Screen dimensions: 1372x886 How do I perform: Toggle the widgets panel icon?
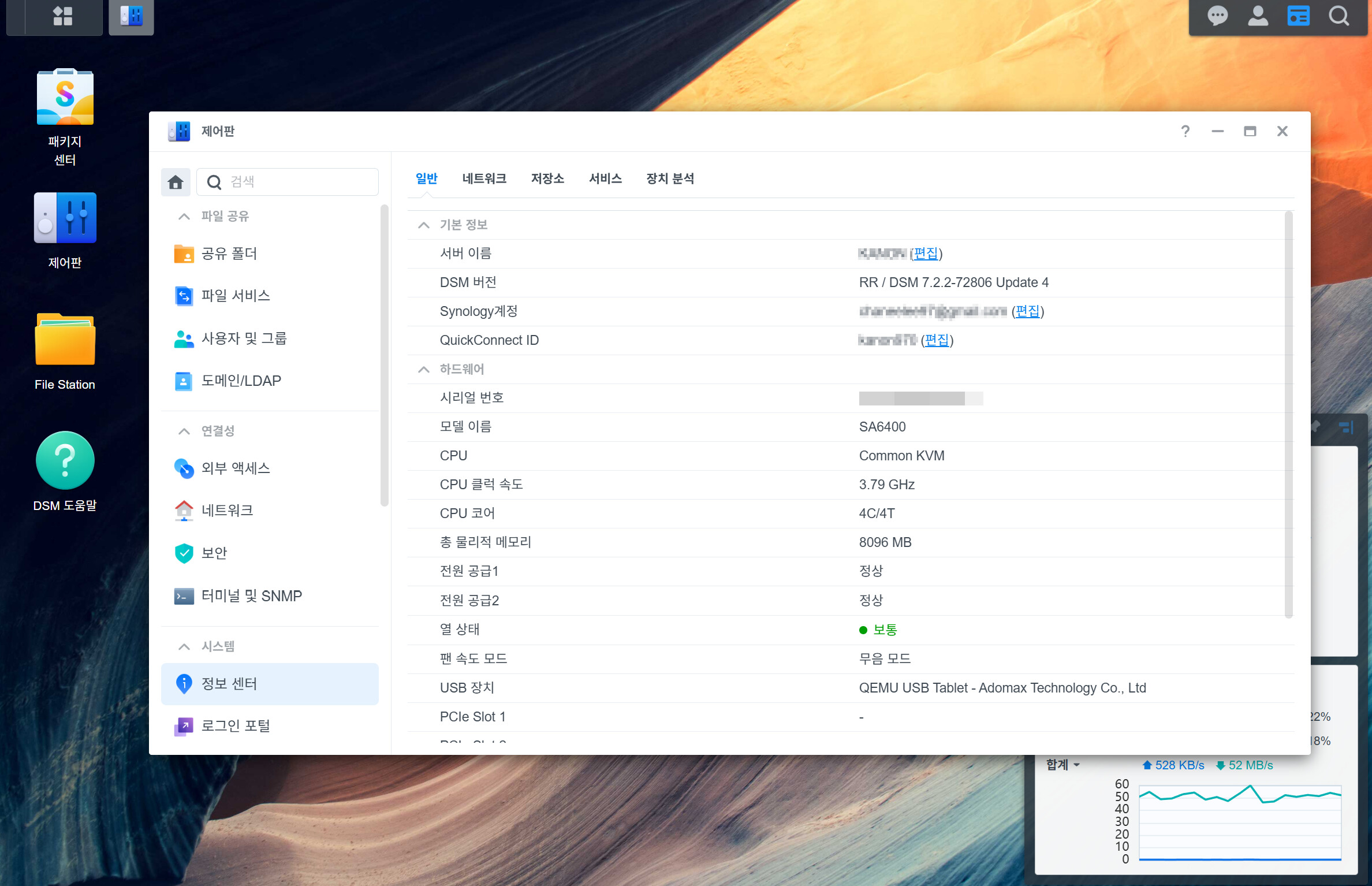(x=1298, y=16)
